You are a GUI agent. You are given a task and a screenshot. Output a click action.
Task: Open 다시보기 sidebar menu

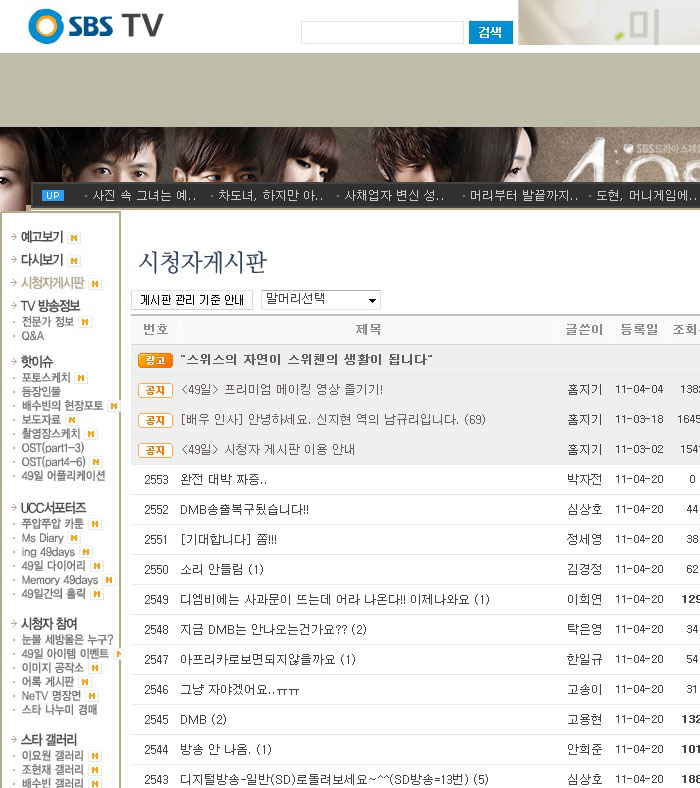point(42,260)
